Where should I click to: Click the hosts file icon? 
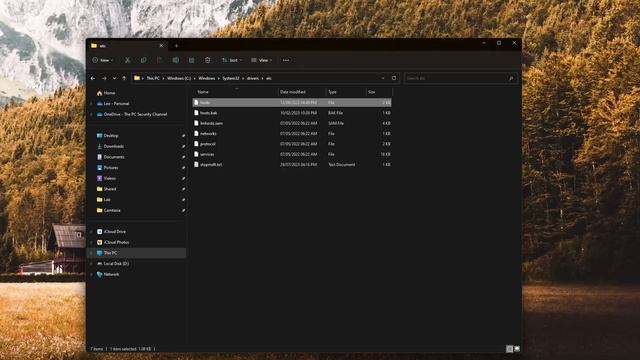point(196,102)
